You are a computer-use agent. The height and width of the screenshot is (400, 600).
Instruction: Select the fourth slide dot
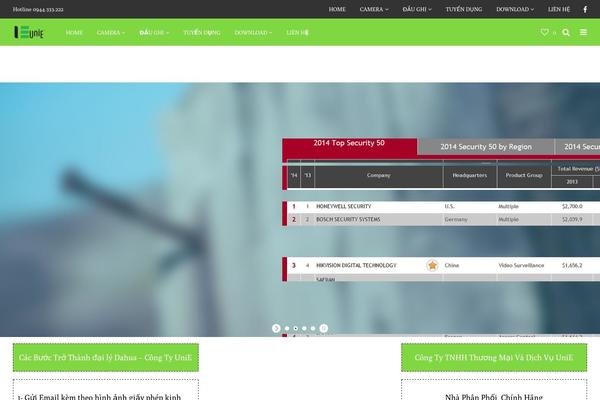coord(313,328)
